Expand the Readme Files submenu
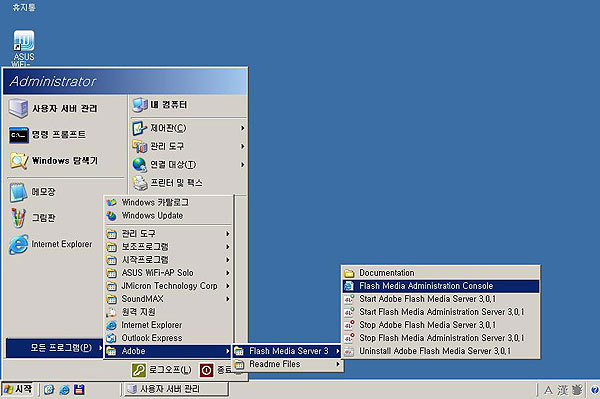This screenshot has height=399, width=600. 287,364
